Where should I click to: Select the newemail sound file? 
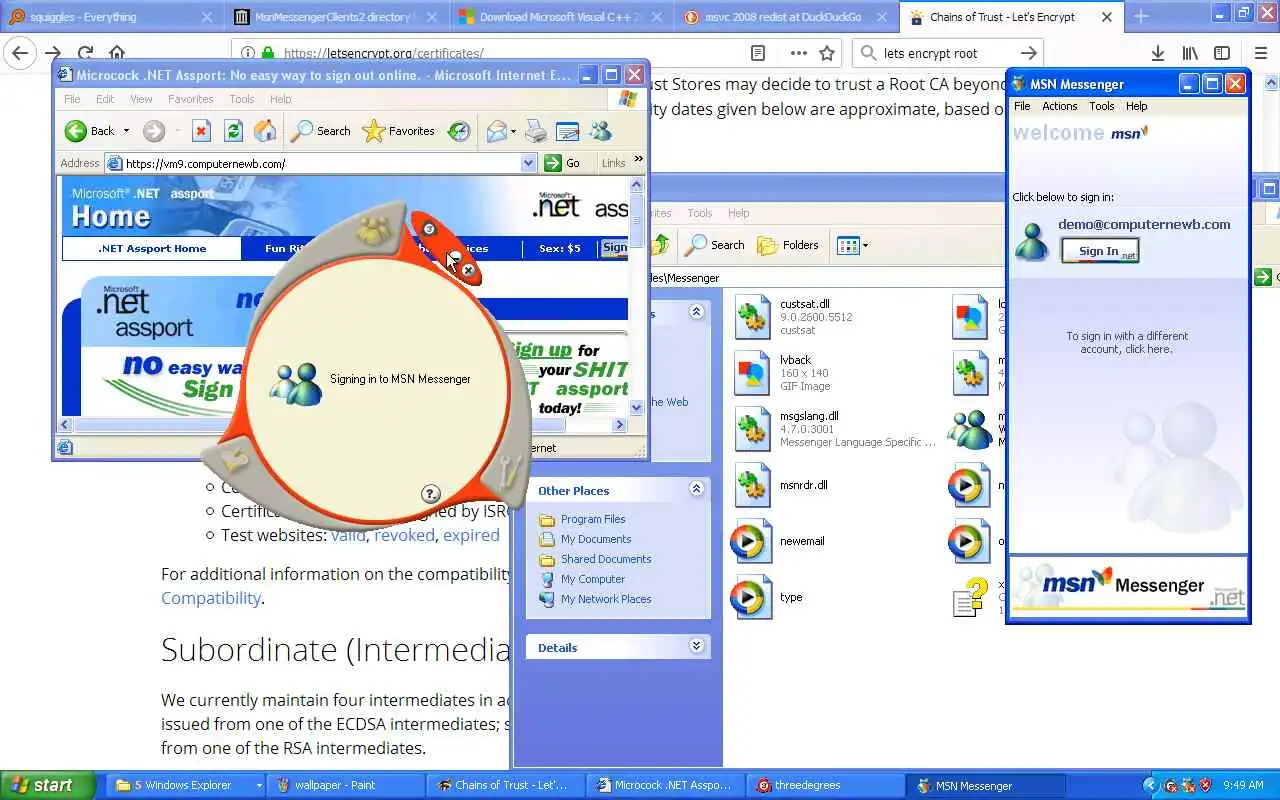click(780, 541)
